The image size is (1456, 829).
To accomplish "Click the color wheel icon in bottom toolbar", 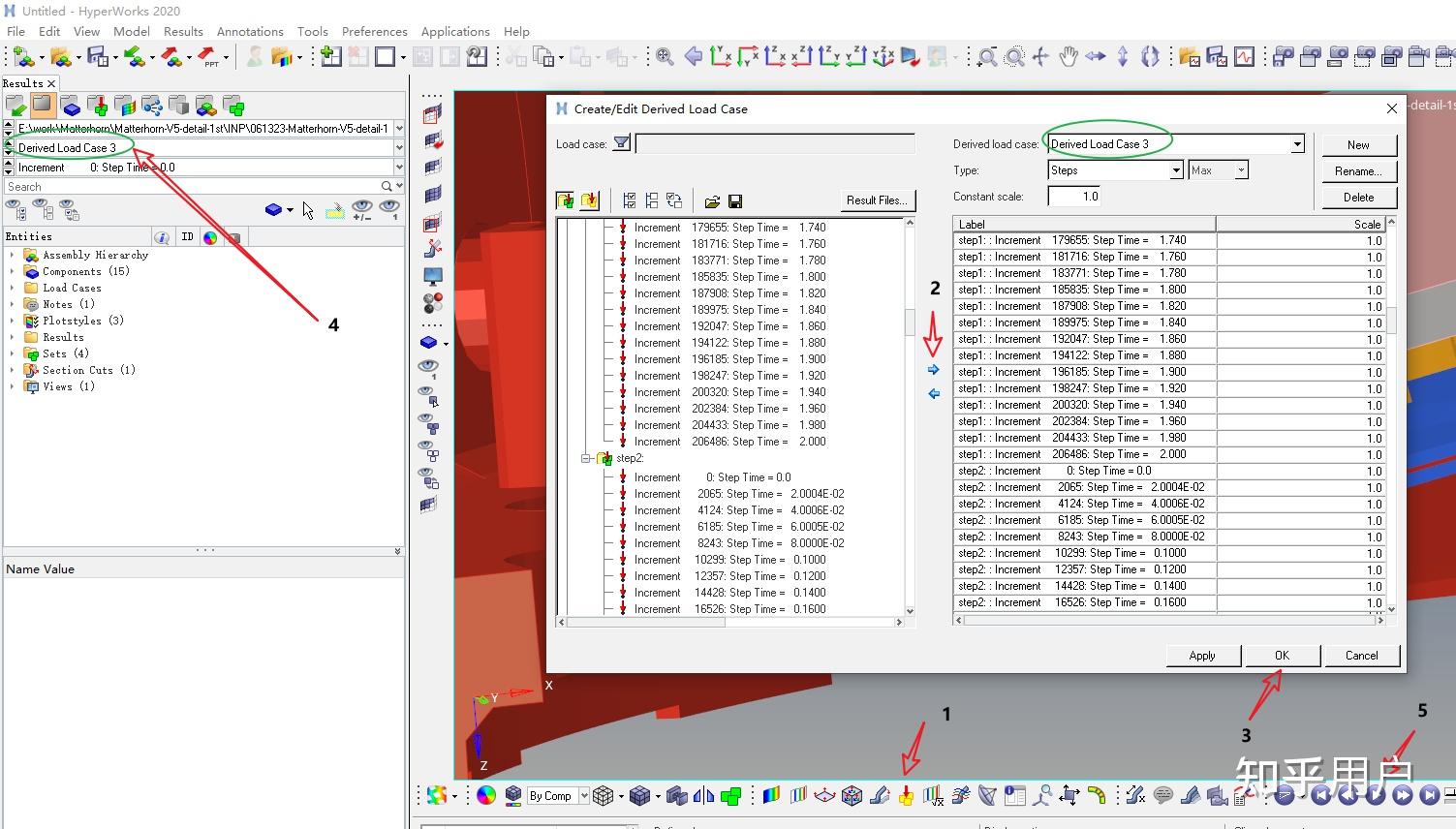I will coord(486,796).
